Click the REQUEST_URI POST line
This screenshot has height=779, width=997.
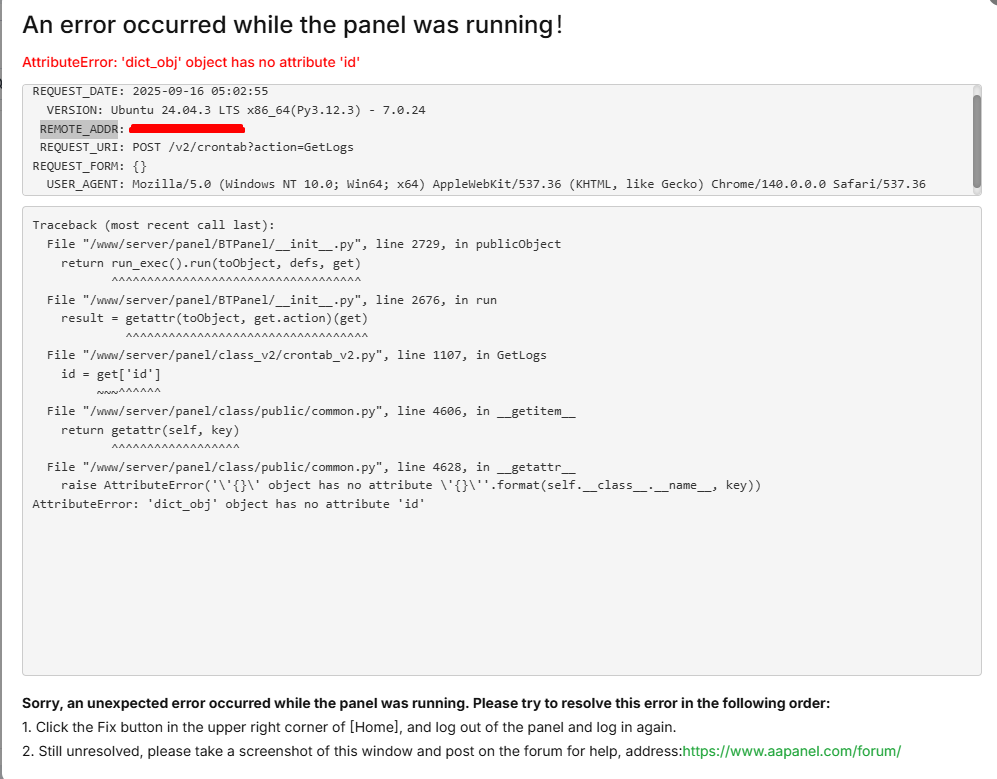pos(196,147)
